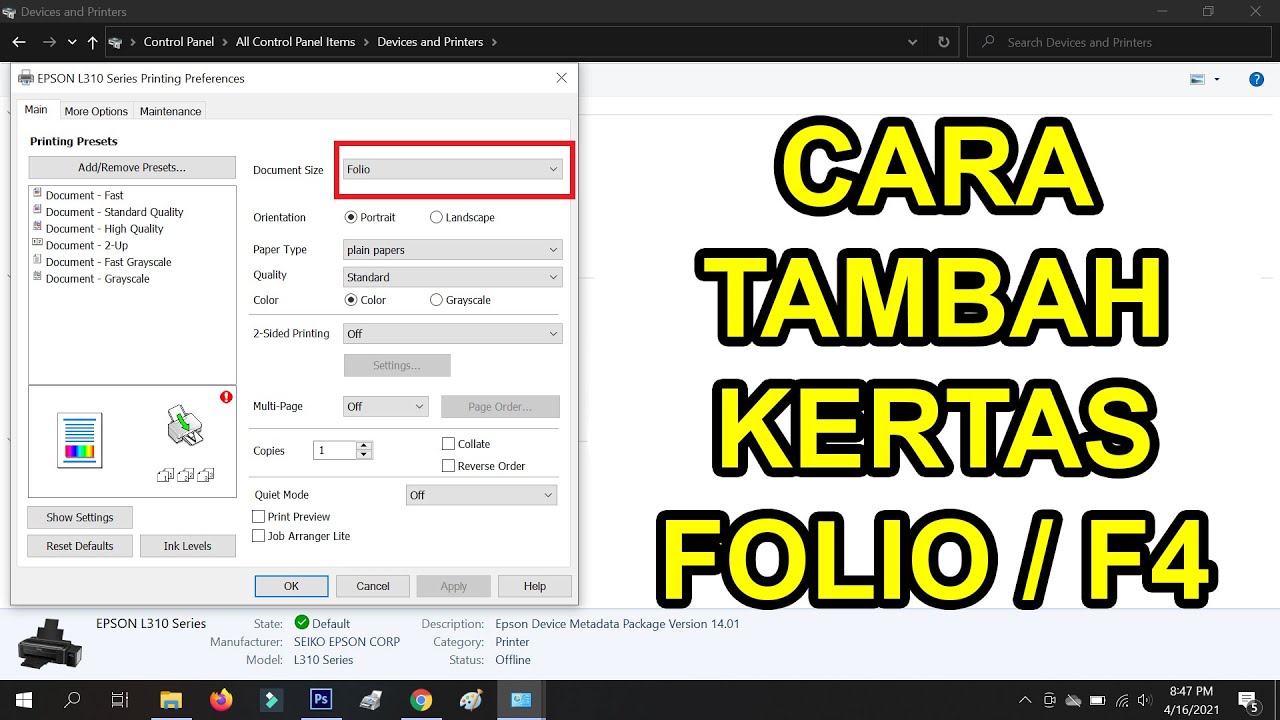Open Devices and Printers help
The height and width of the screenshot is (720, 1280).
point(1257,79)
